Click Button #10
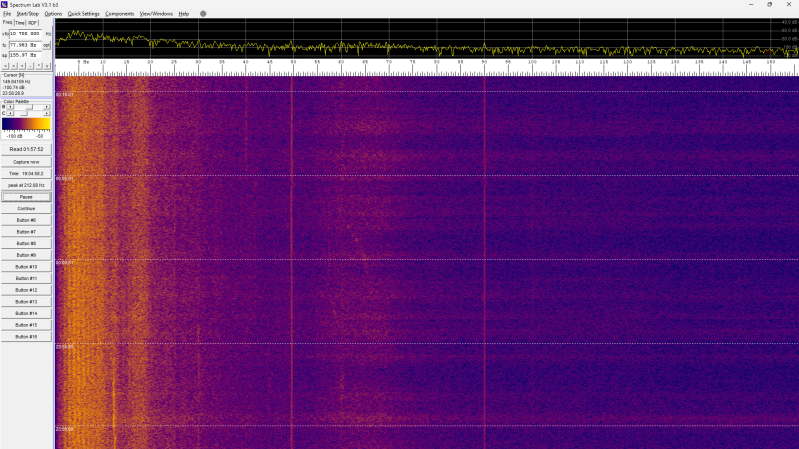 tap(26, 267)
